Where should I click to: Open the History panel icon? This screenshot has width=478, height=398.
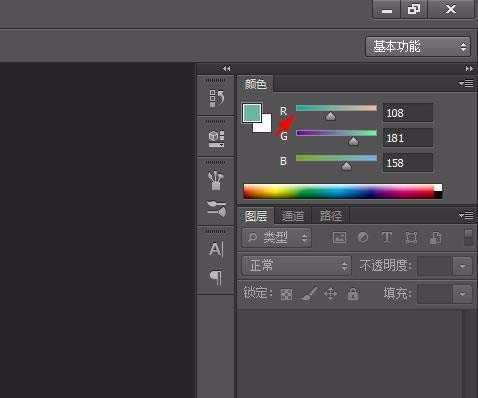[216, 98]
